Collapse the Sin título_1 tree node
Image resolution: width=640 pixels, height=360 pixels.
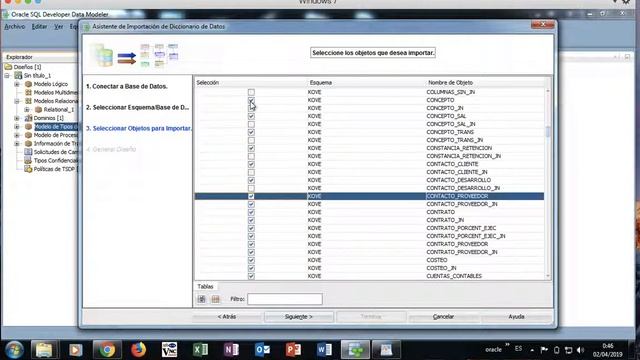tap(7, 76)
